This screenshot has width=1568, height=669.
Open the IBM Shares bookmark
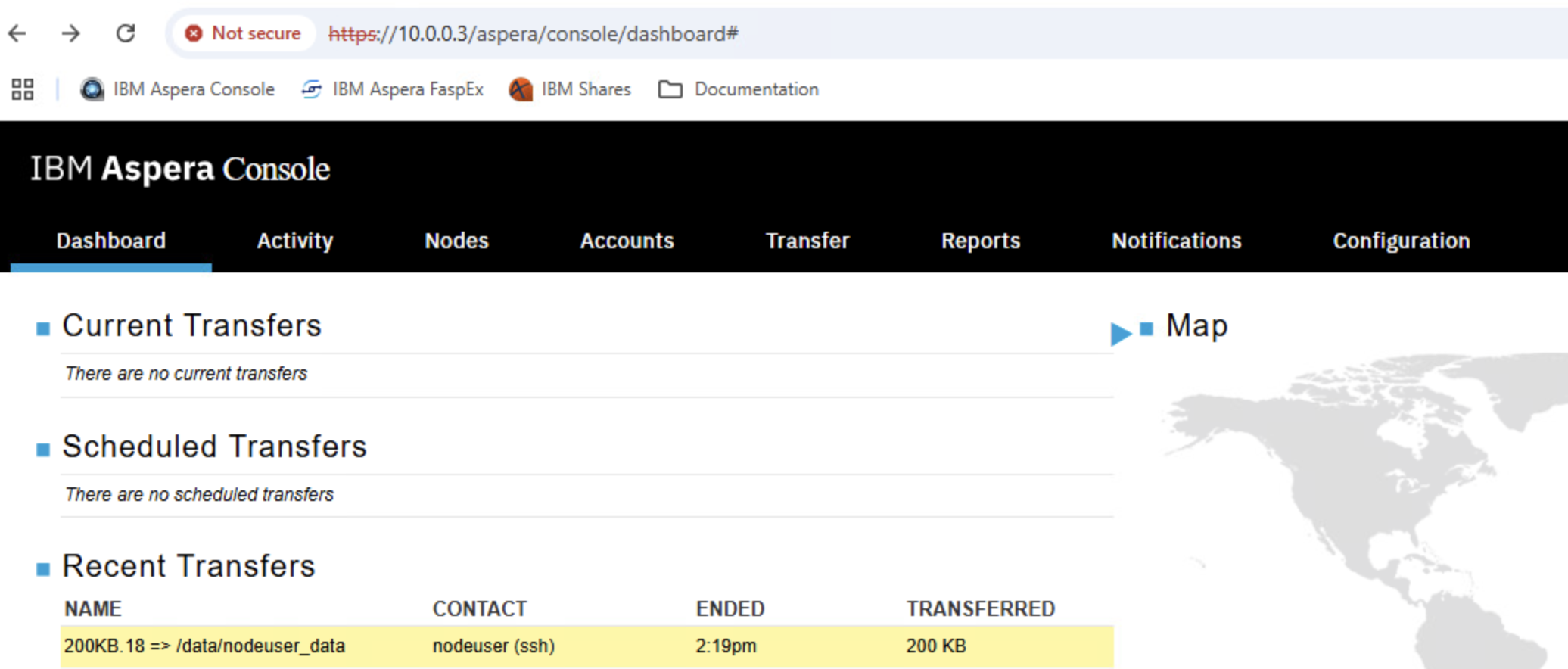(x=570, y=89)
